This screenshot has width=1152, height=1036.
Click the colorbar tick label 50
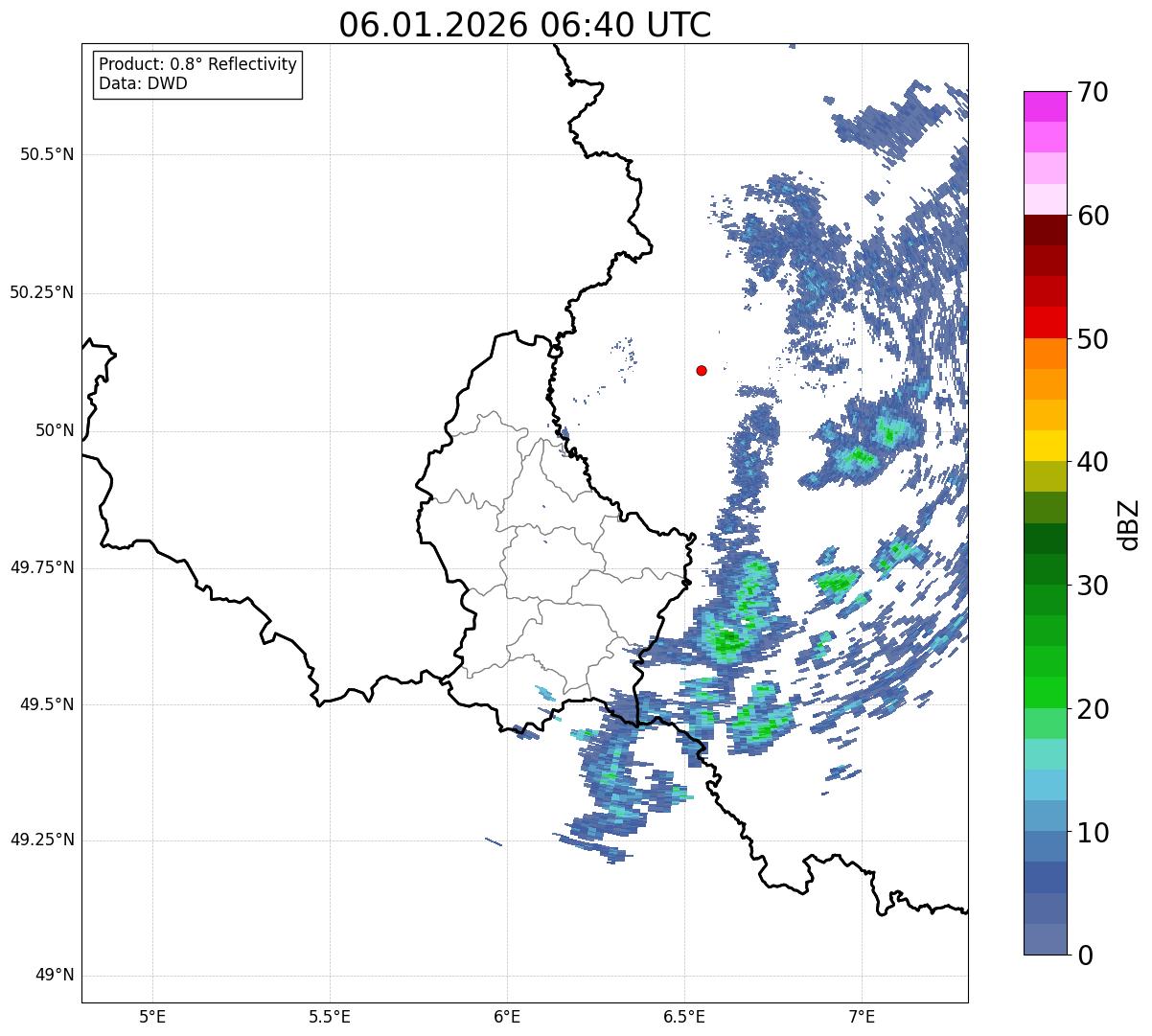coord(1093,339)
